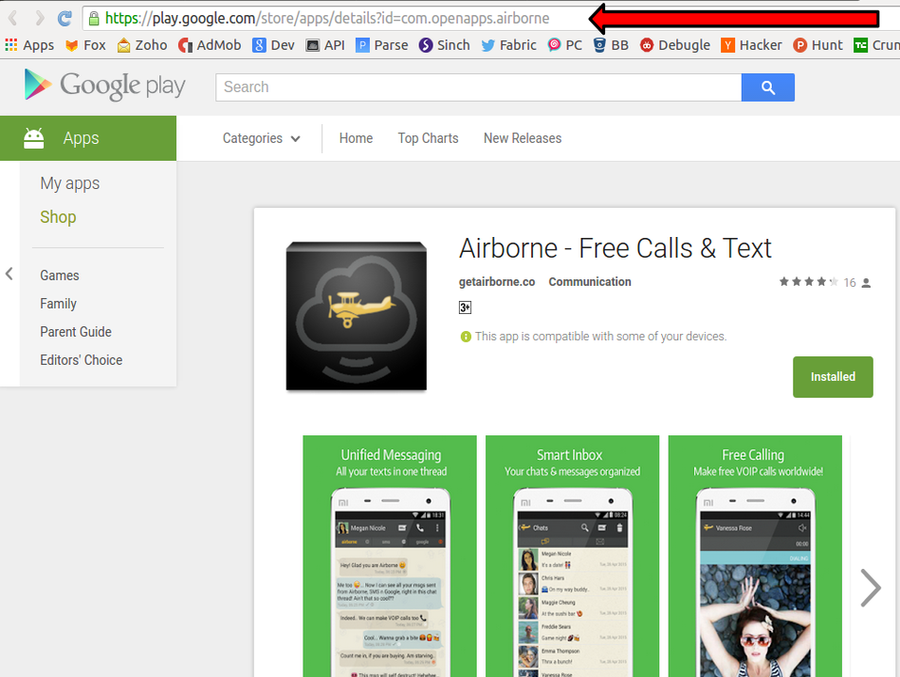Screen dimensions: 900x677
Task: Click the star rating display
Action: pos(808,281)
